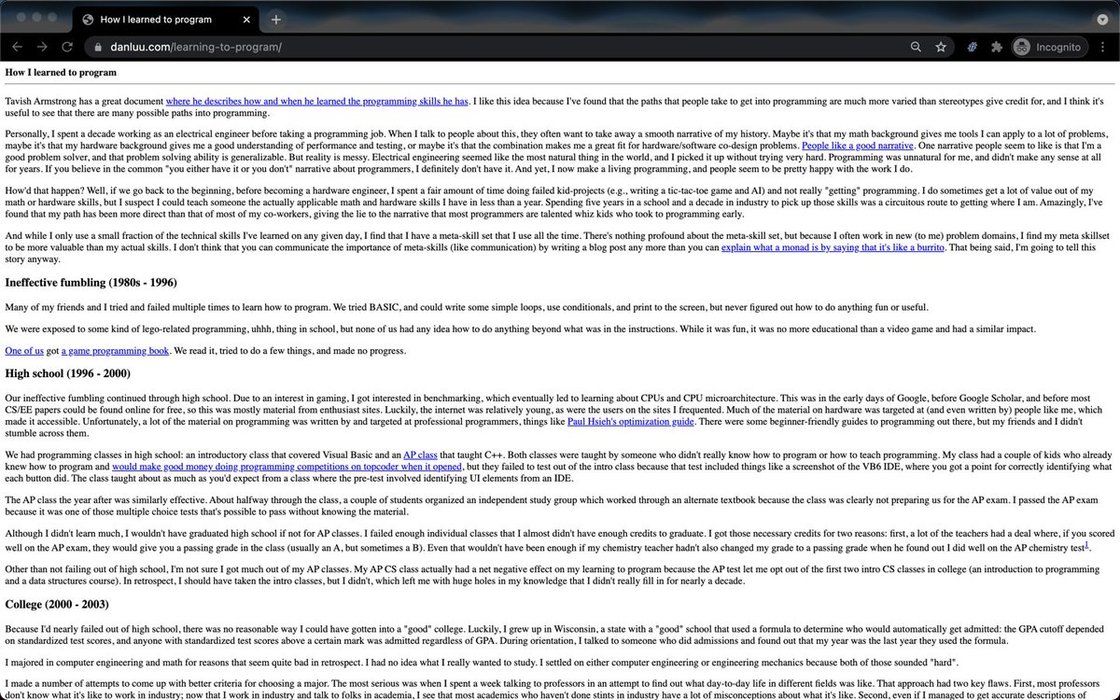Open the 'People like a good narrative' link
Viewport: 1120px width, 700px height.
[857, 145]
